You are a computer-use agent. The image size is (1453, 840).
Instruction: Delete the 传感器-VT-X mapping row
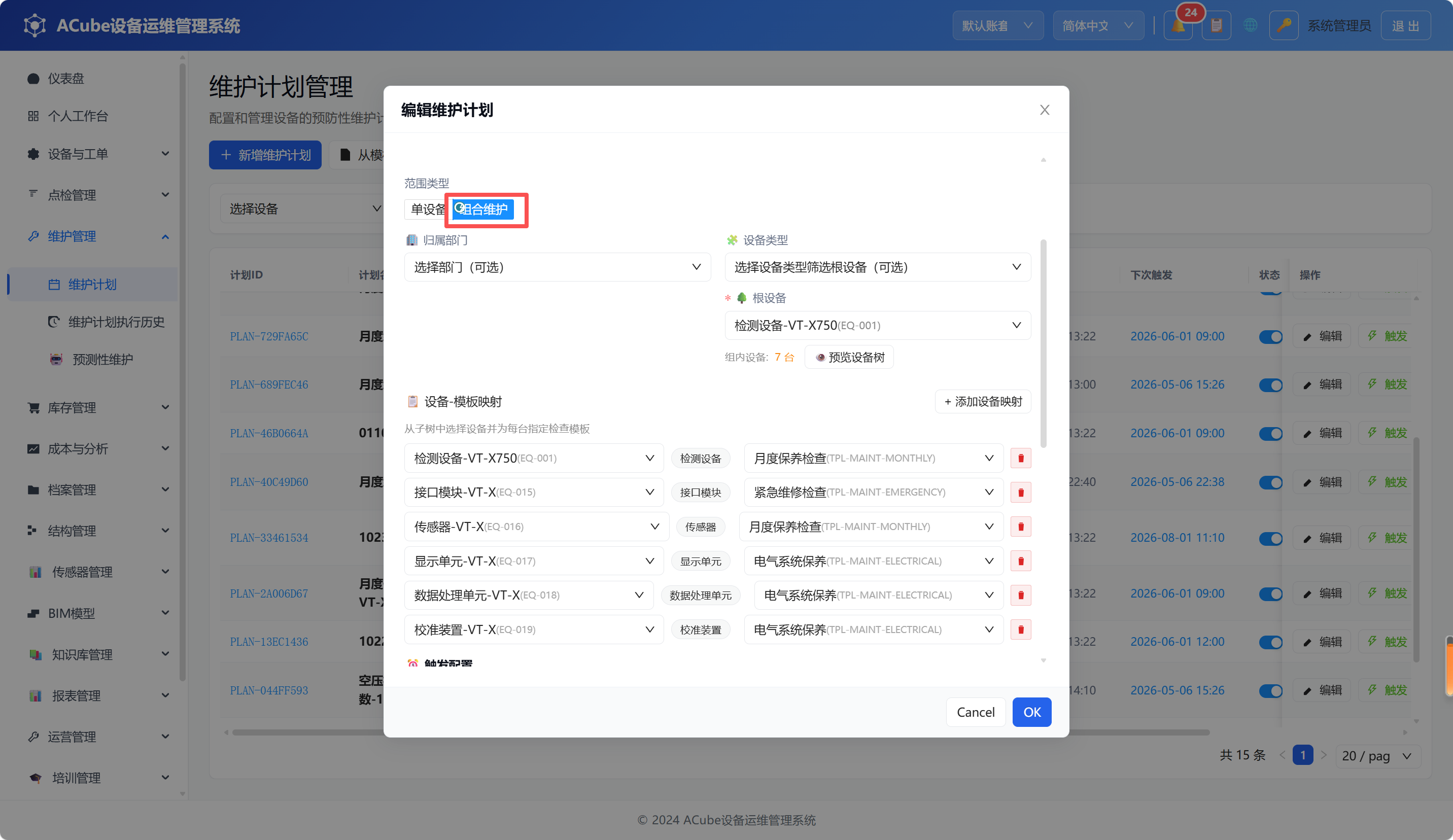tap(1021, 527)
